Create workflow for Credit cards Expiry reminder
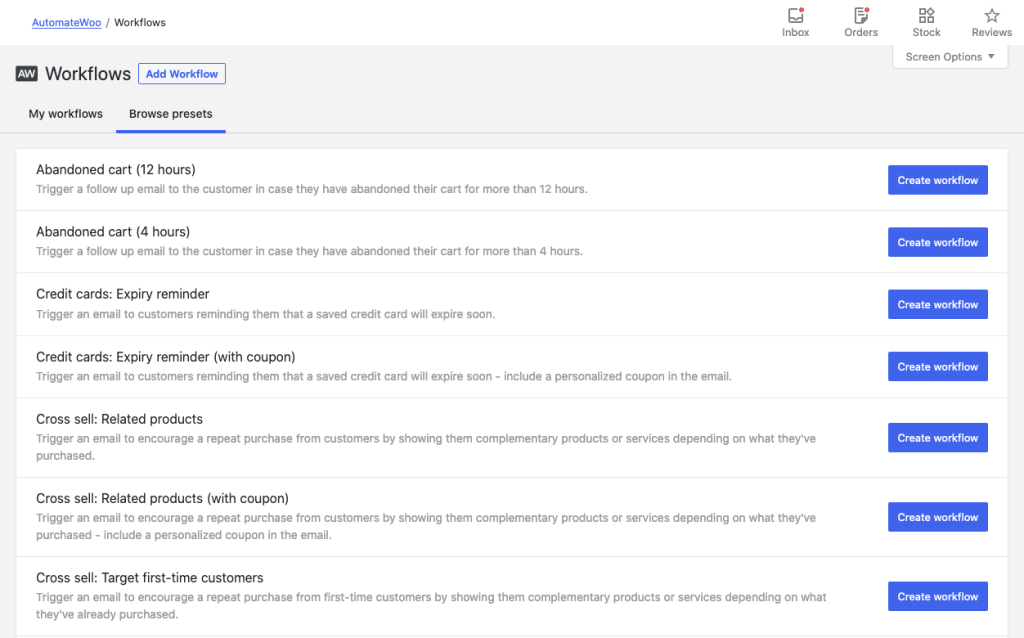 (x=937, y=304)
